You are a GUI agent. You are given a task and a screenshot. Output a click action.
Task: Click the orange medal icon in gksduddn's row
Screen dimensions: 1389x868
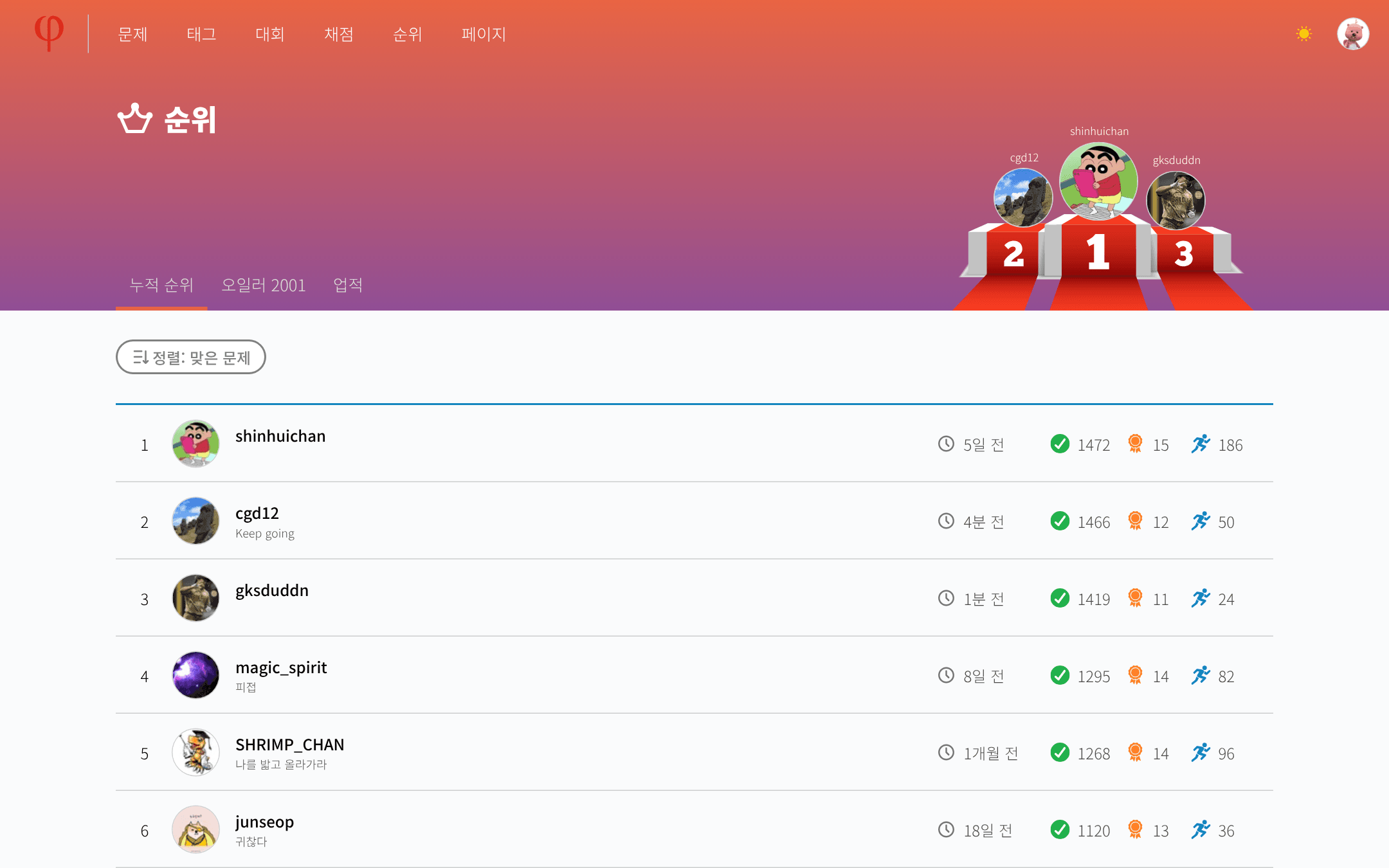click(1135, 598)
